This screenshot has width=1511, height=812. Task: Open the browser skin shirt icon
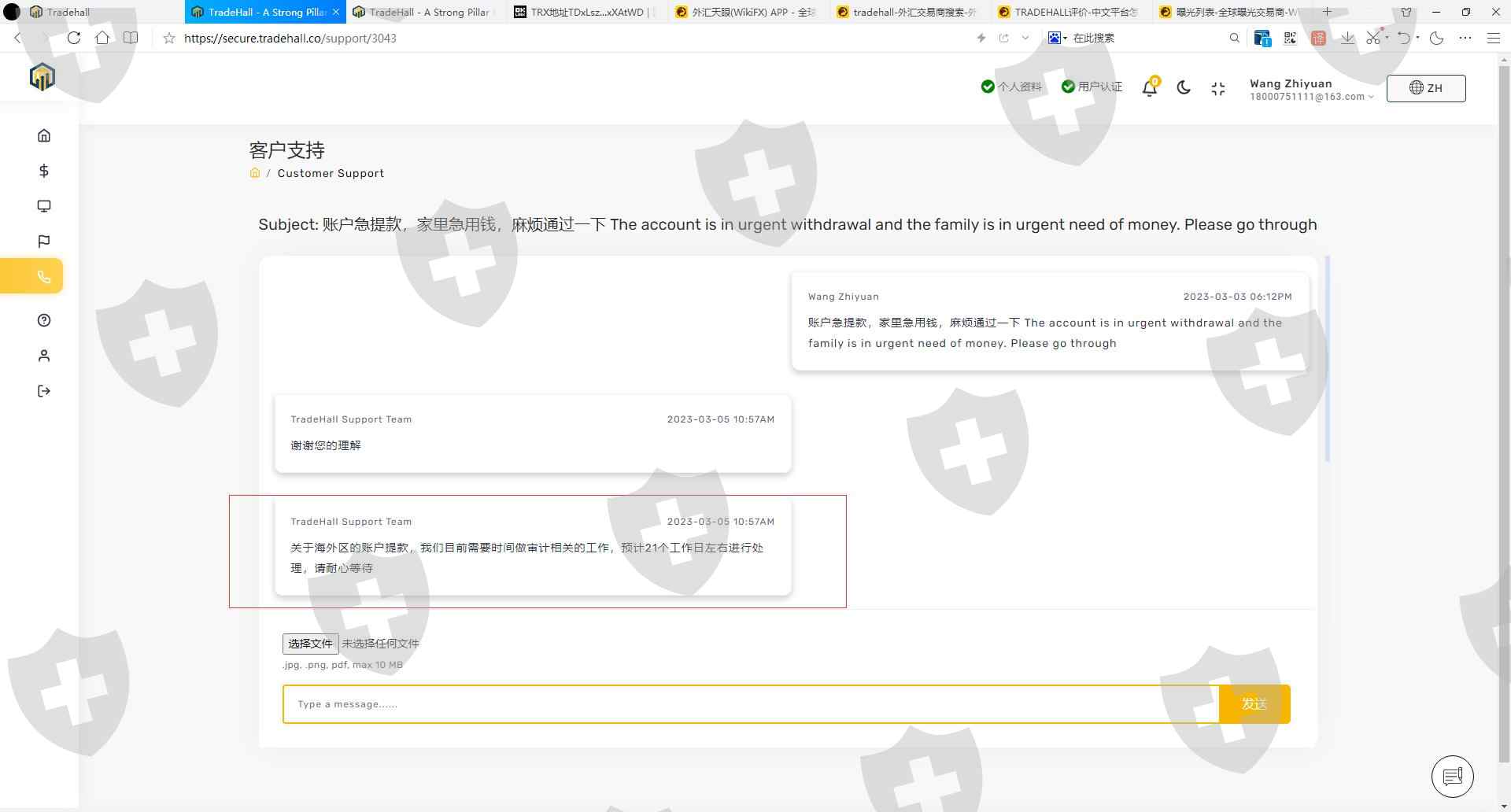click(x=1406, y=12)
